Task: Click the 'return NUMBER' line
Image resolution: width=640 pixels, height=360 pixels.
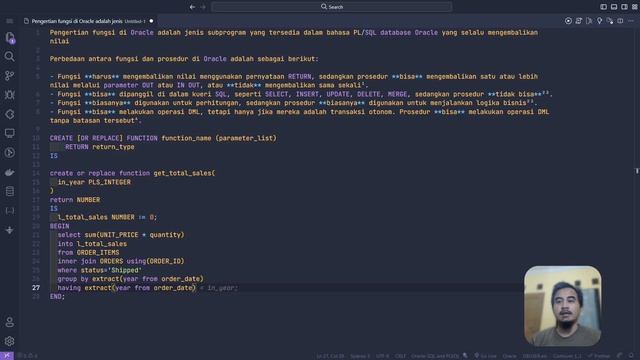Action: pos(75,200)
